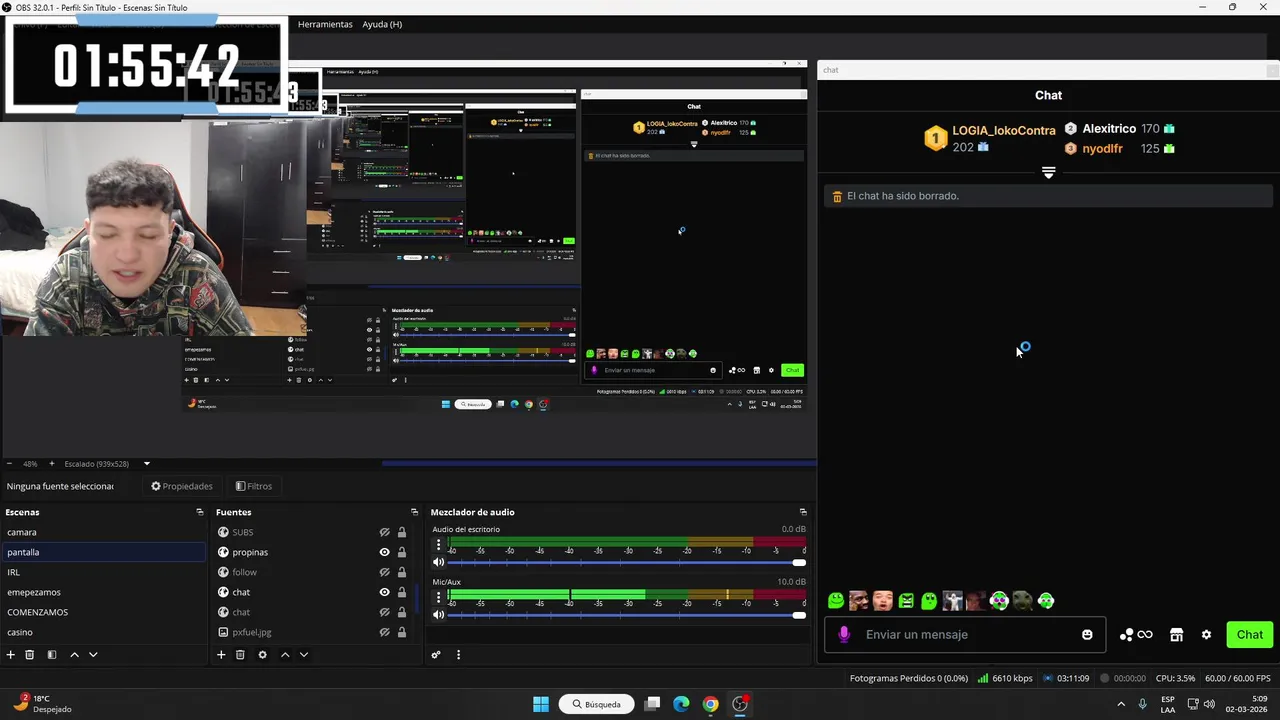Open Herramientas menu
Image resolution: width=1280 pixels, height=720 pixels.
click(325, 24)
